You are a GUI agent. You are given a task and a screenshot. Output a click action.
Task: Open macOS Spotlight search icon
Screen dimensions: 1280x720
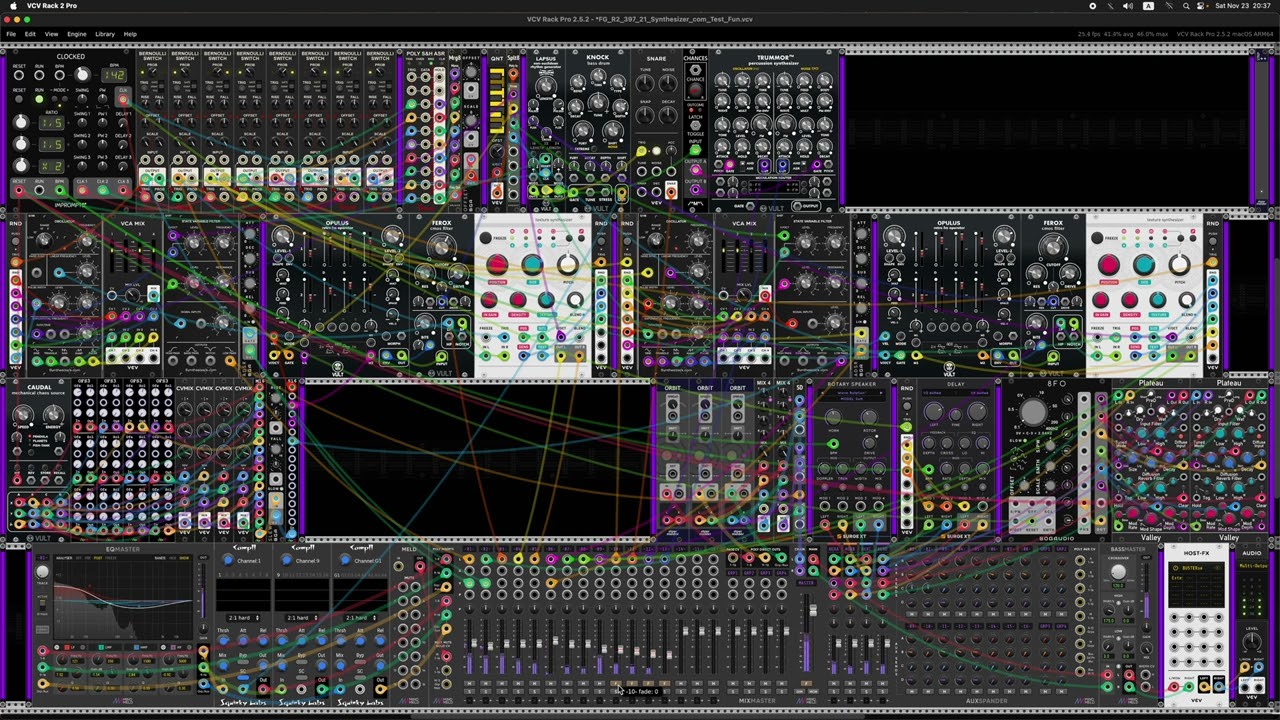coord(1186,6)
